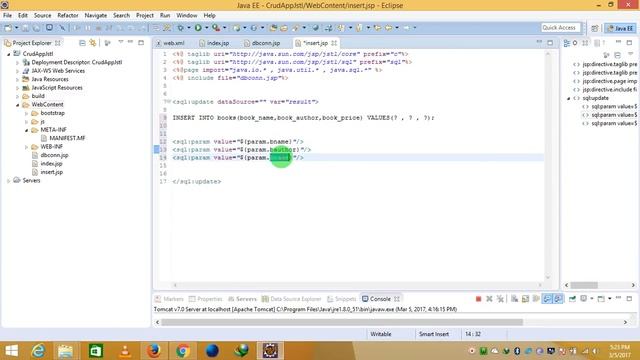The image size is (640, 360).
Task: Expand the WEB-INF folder
Action: [x=27, y=147]
